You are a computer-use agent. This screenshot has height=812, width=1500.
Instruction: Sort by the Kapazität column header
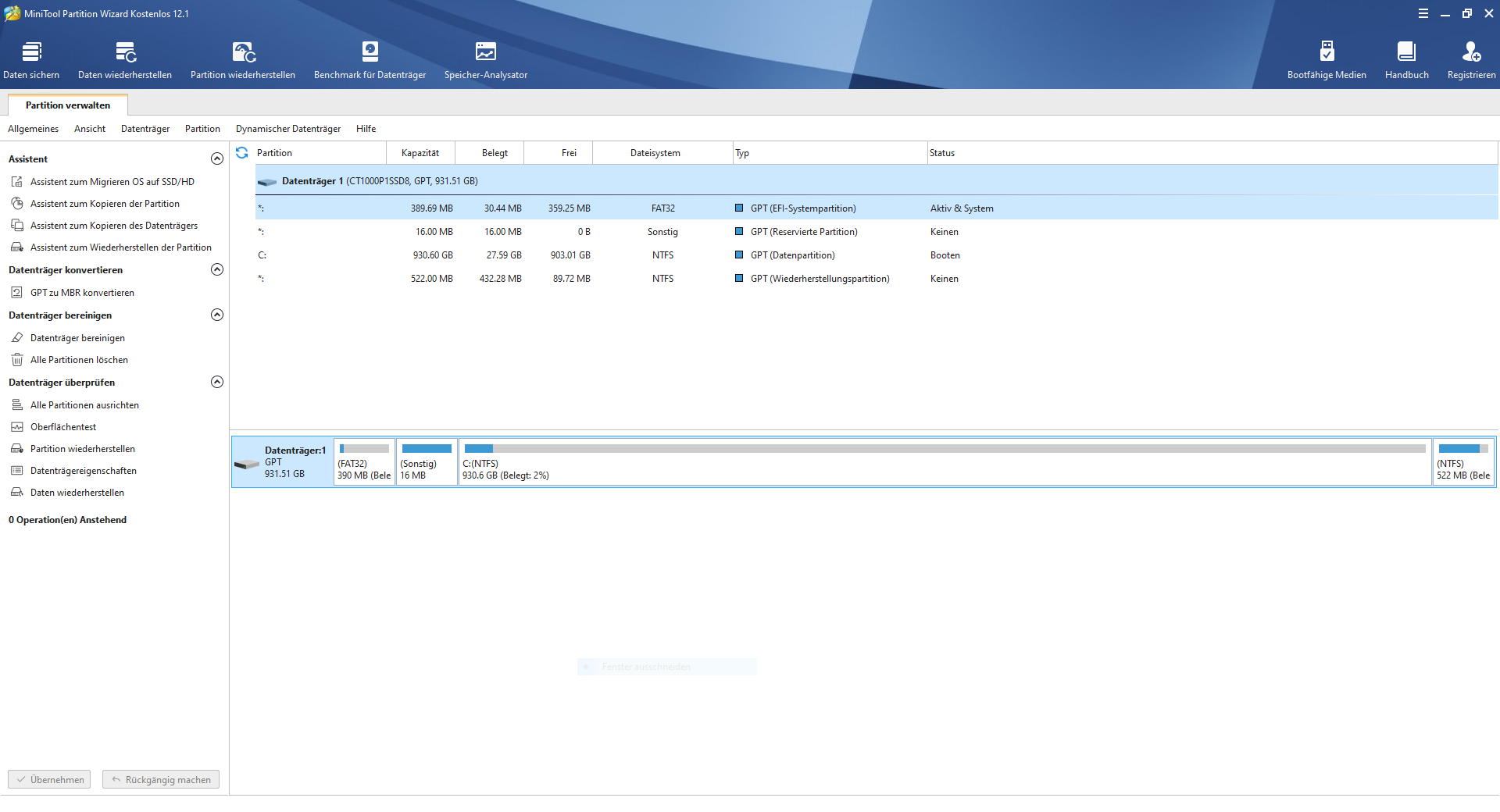click(420, 153)
